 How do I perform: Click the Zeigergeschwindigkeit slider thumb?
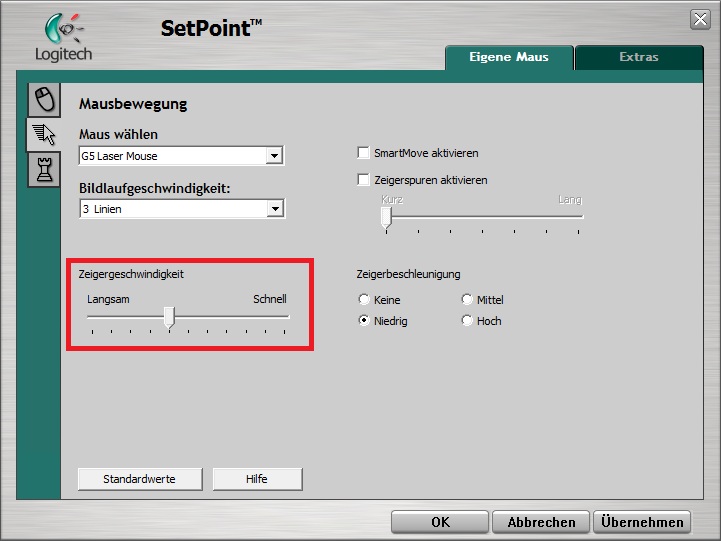(170, 318)
